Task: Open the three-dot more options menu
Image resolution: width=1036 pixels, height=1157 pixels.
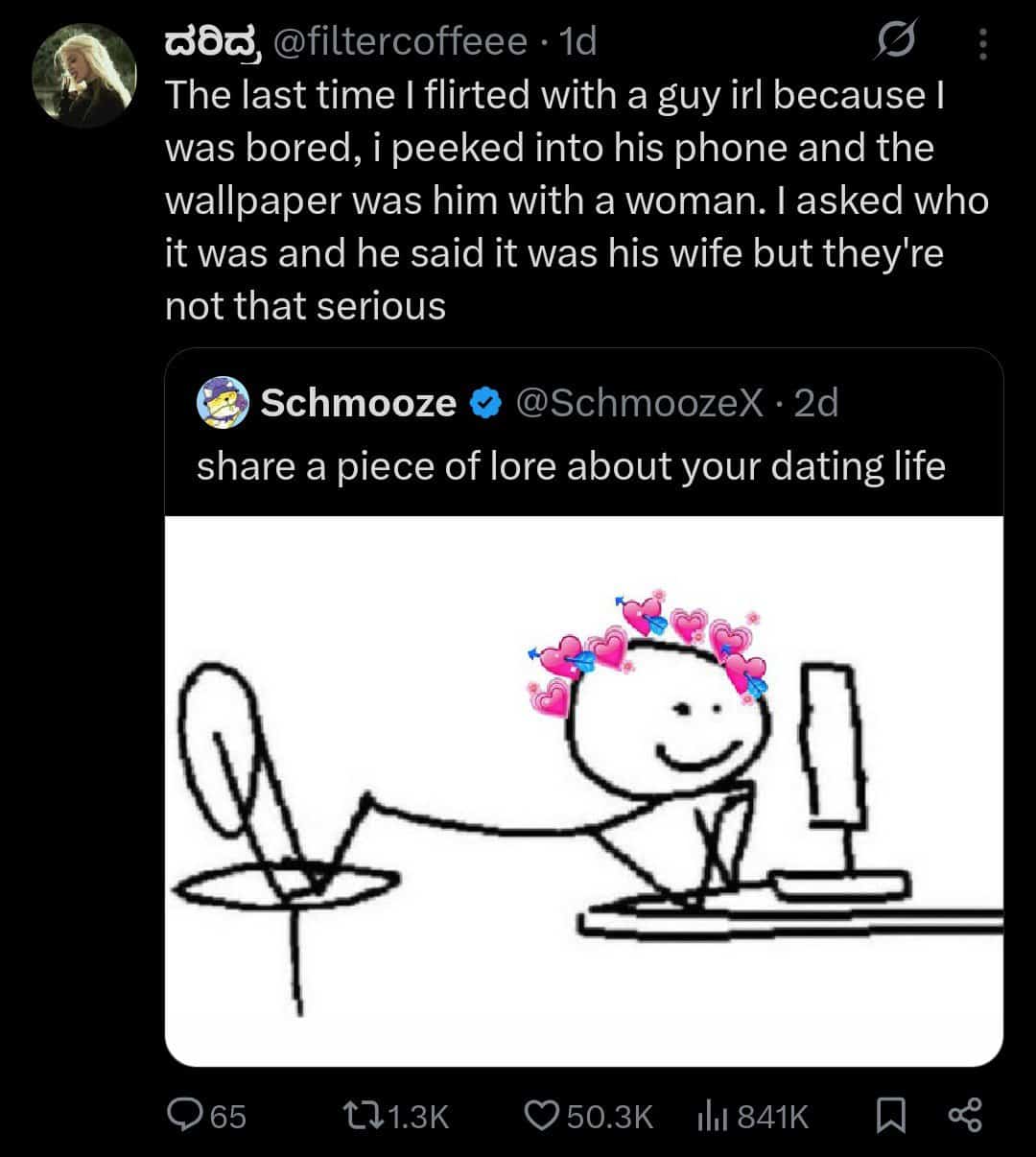Action: 981,42
